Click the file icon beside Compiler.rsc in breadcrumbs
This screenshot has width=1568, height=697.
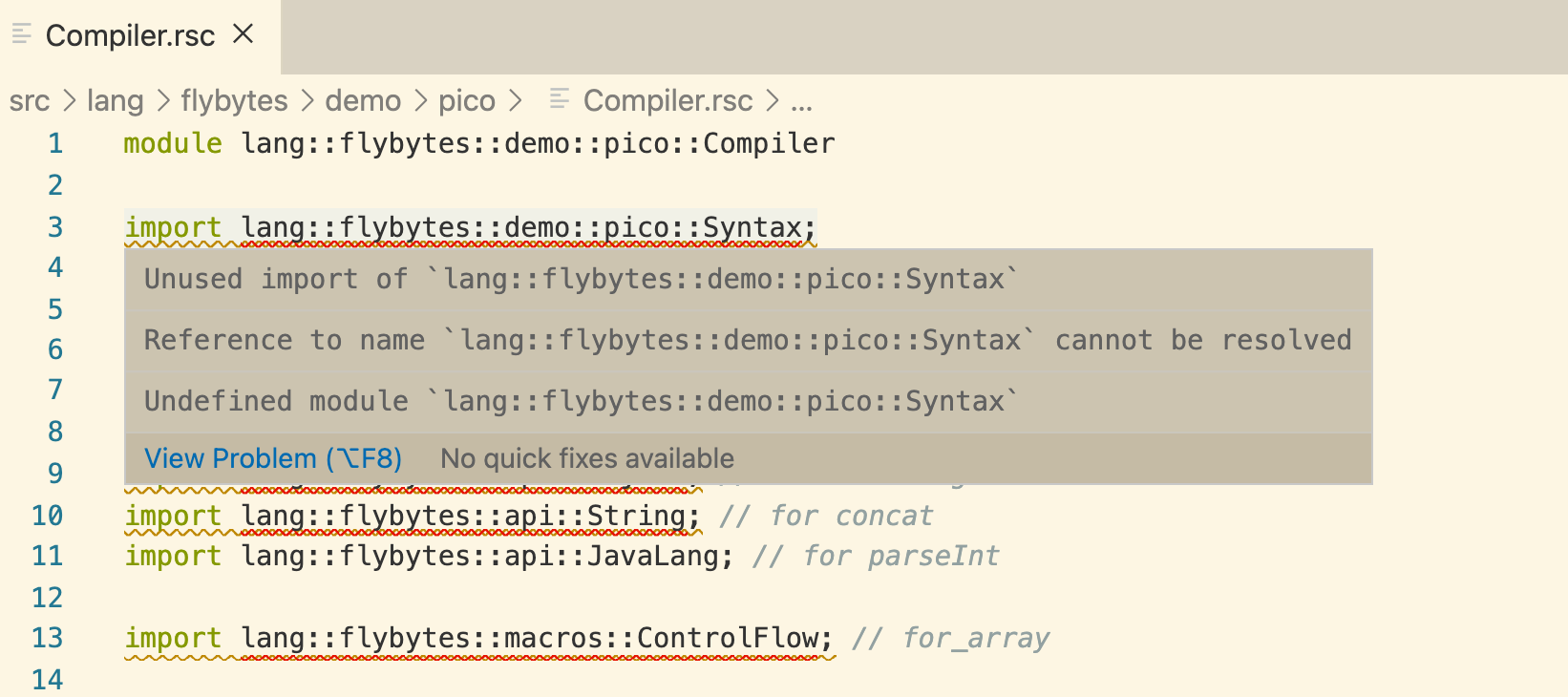(559, 100)
